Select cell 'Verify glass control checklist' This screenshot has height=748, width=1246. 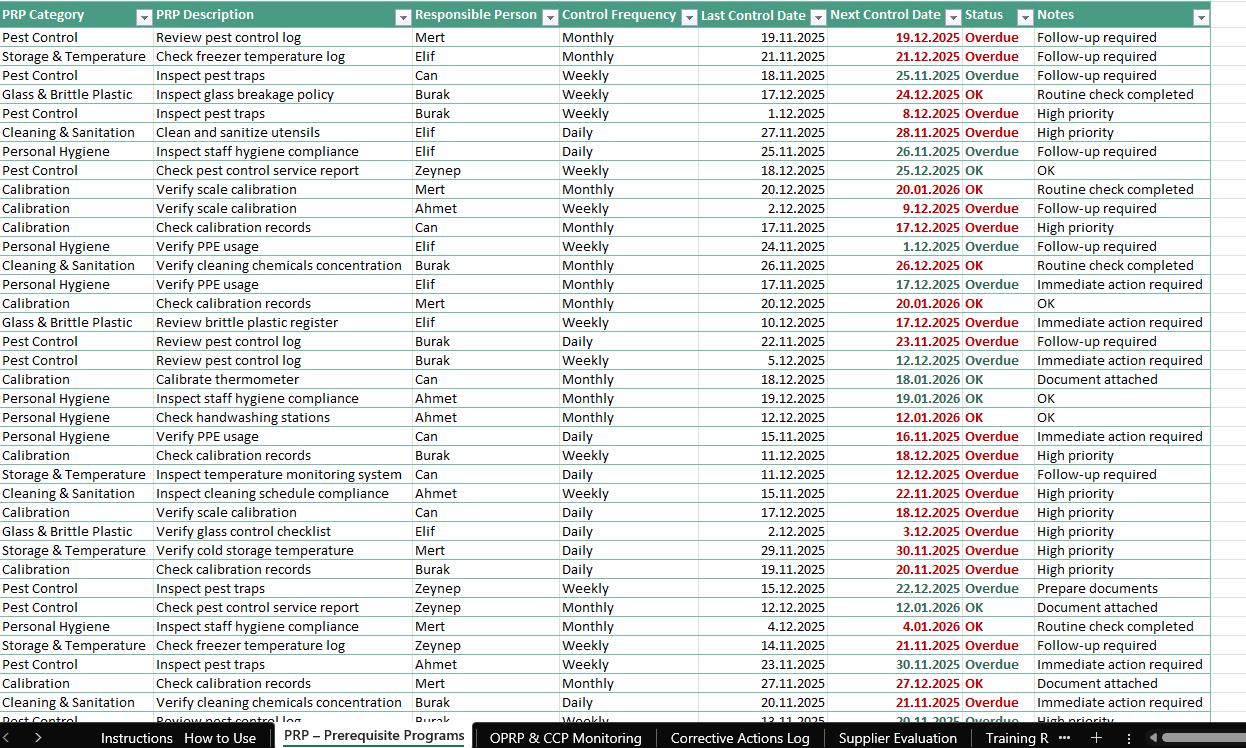pos(283,531)
